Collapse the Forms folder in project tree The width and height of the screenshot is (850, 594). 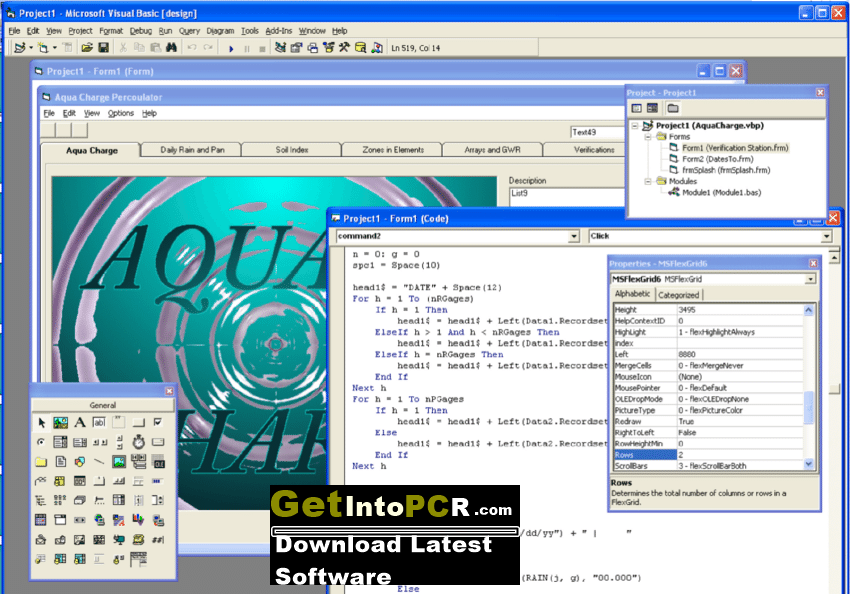pyautogui.click(x=648, y=137)
